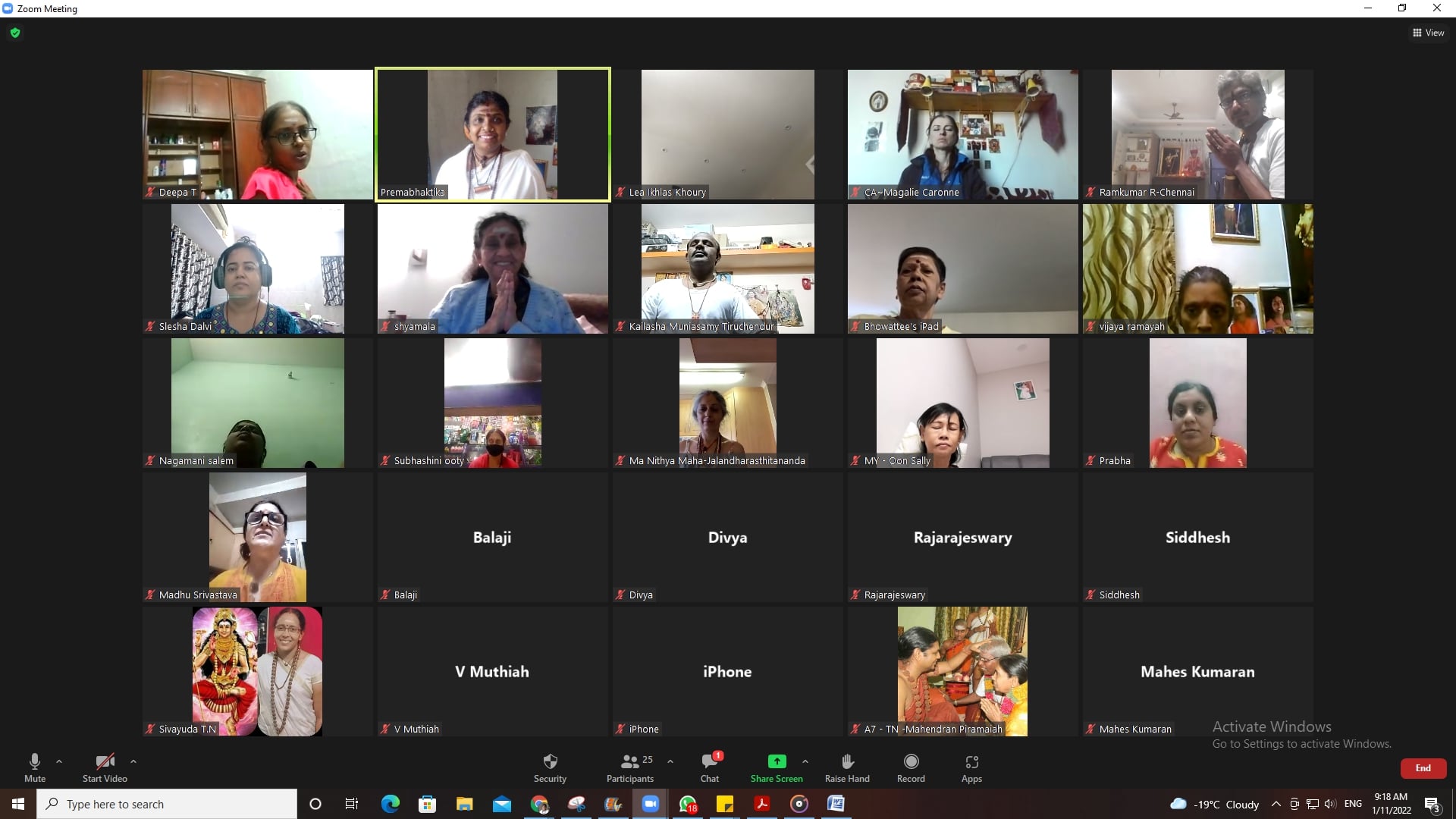
Task: Expand share screen options arrow
Action: point(805,761)
